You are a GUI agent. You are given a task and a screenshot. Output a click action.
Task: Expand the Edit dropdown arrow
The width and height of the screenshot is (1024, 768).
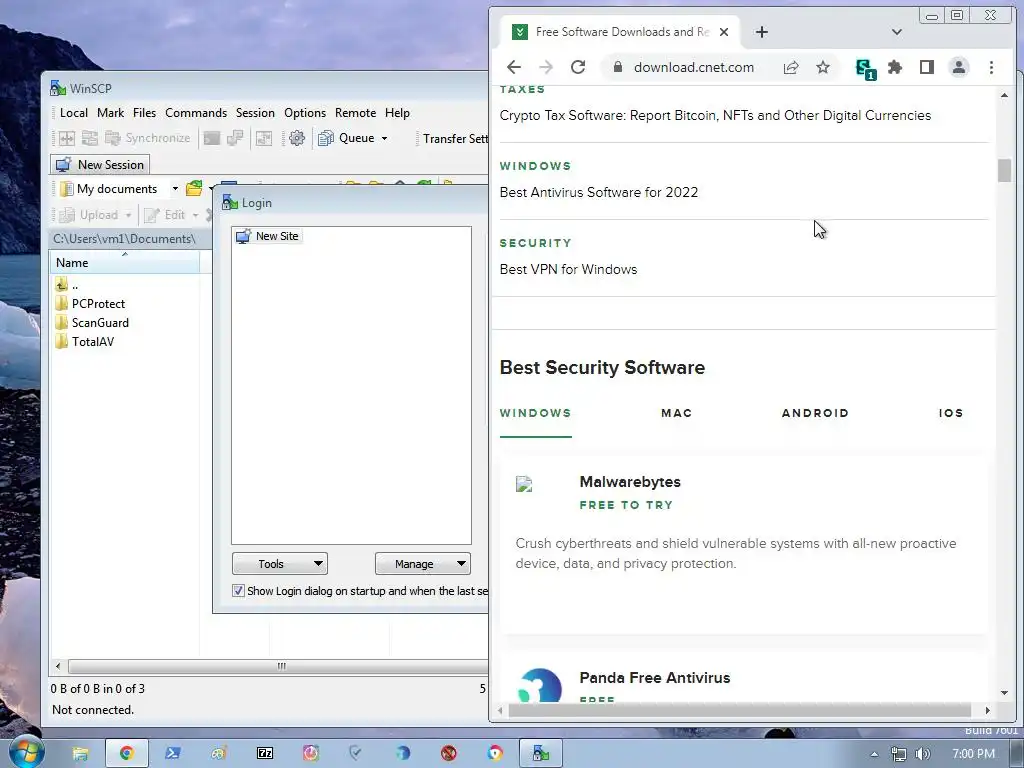point(195,215)
